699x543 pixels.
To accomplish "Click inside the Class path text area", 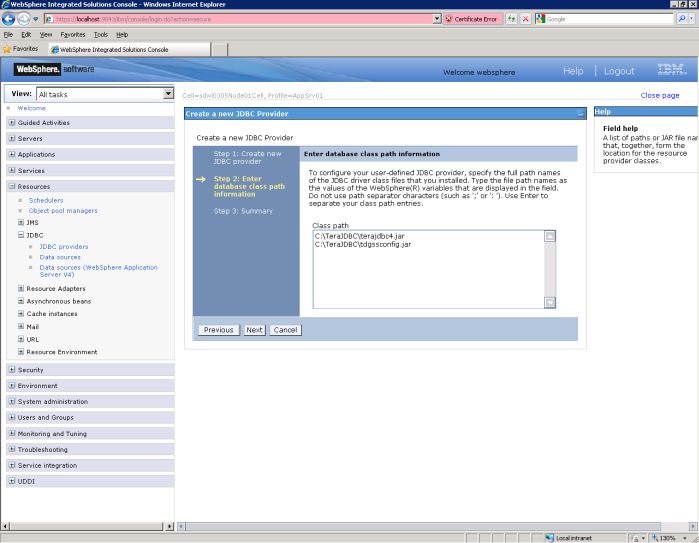I will click(x=428, y=269).
